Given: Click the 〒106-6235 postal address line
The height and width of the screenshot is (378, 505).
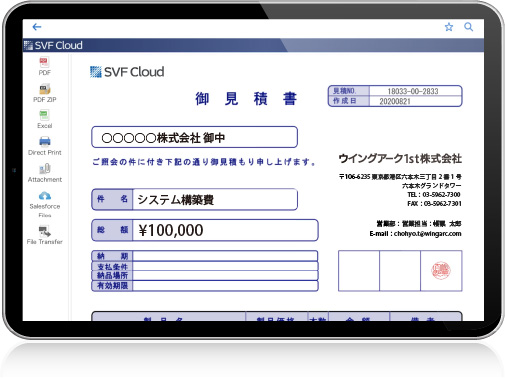Looking at the screenshot, I should (x=400, y=177).
